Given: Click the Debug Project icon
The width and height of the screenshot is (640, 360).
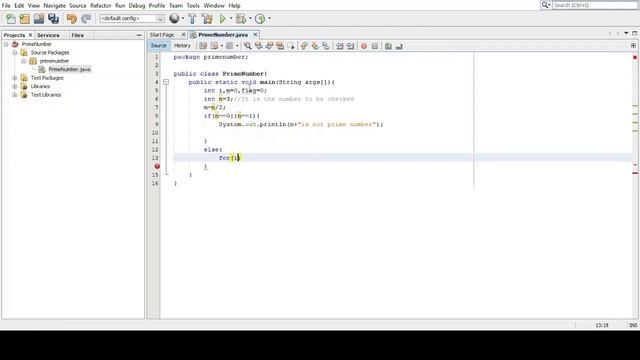Looking at the screenshot, I should click(x=241, y=19).
